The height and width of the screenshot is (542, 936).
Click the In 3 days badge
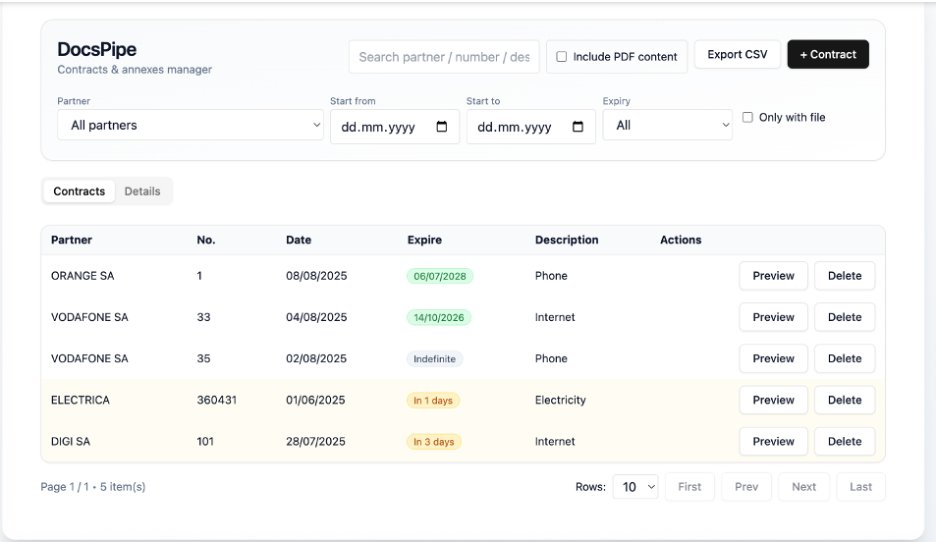click(x=434, y=442)
